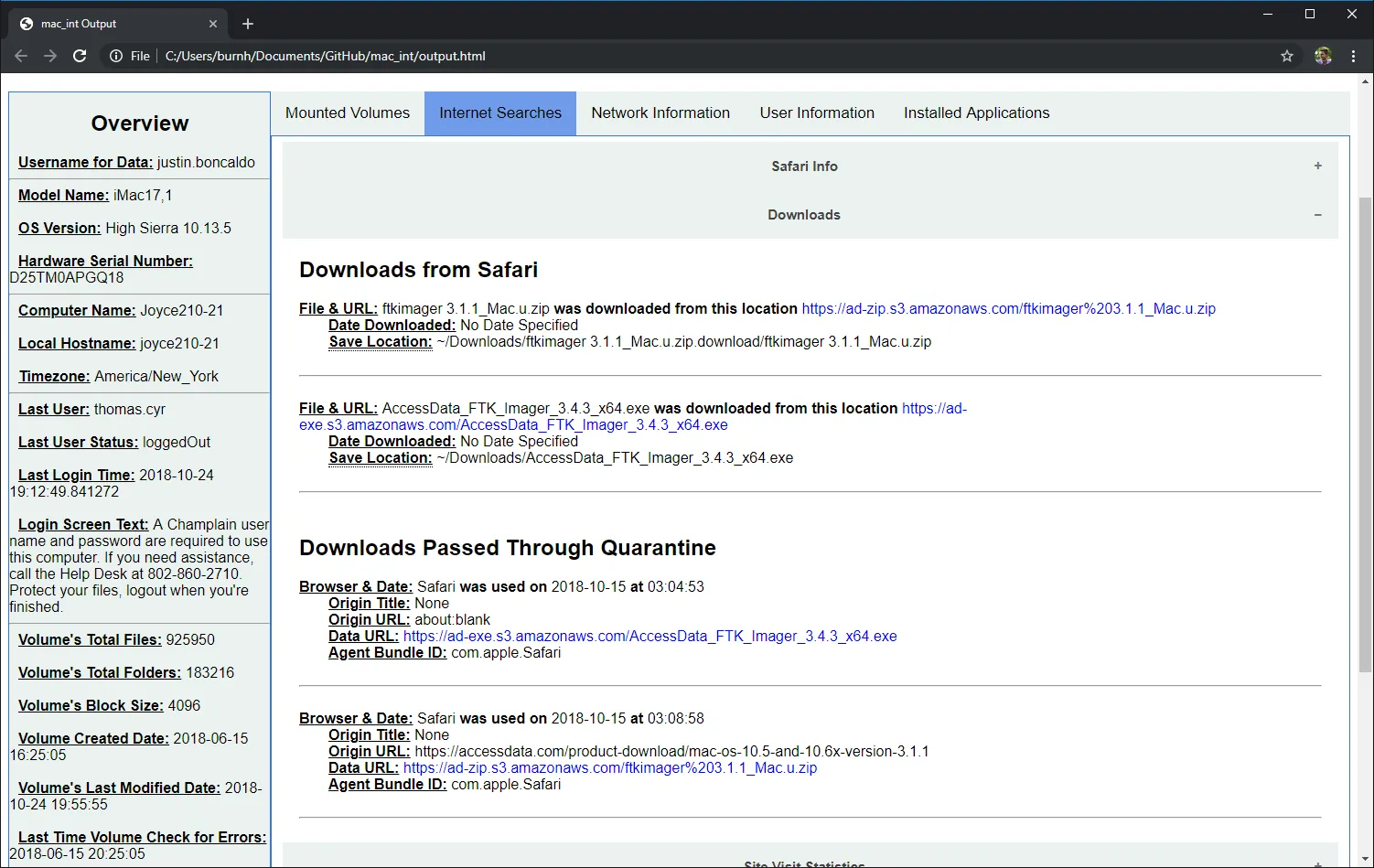Click the Computer Name label
Viewport: 1374px width, 868px height.
[x=77, y=311]
